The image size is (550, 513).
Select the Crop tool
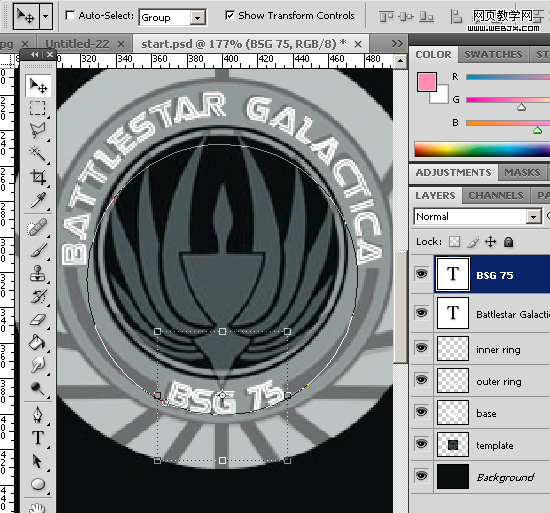(38, 176)
